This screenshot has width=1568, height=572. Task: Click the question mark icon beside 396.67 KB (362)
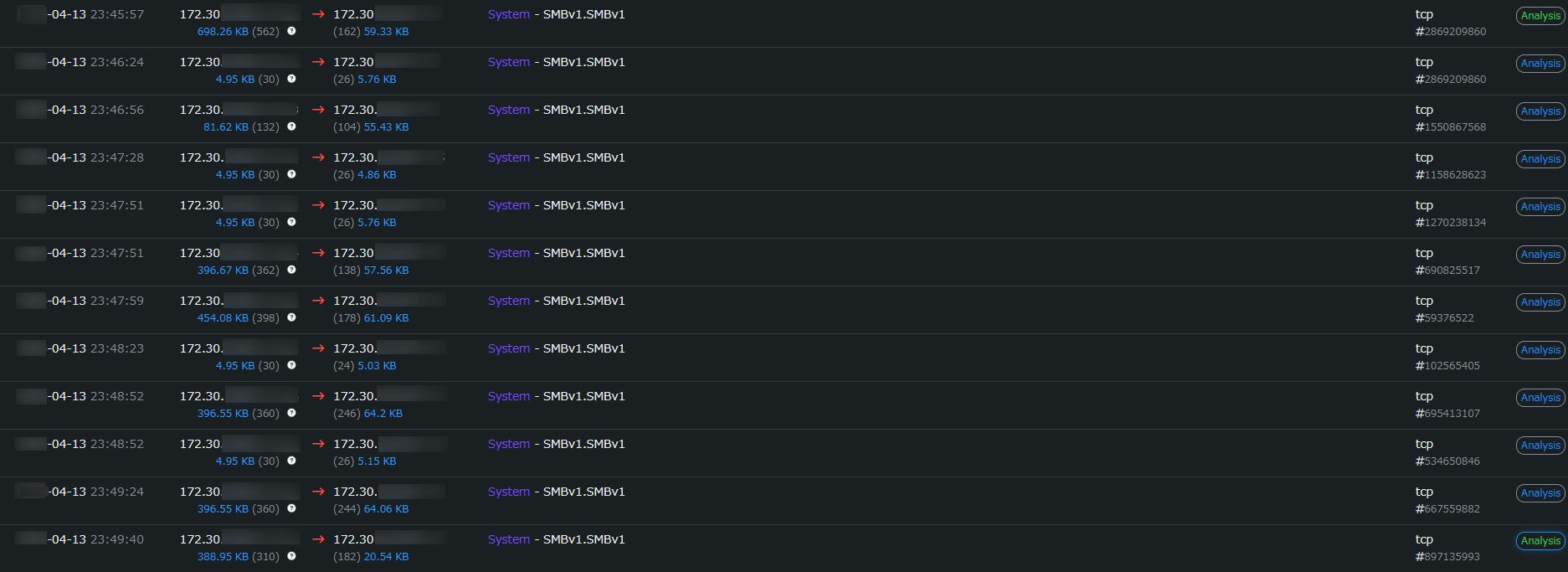point(291,270)
